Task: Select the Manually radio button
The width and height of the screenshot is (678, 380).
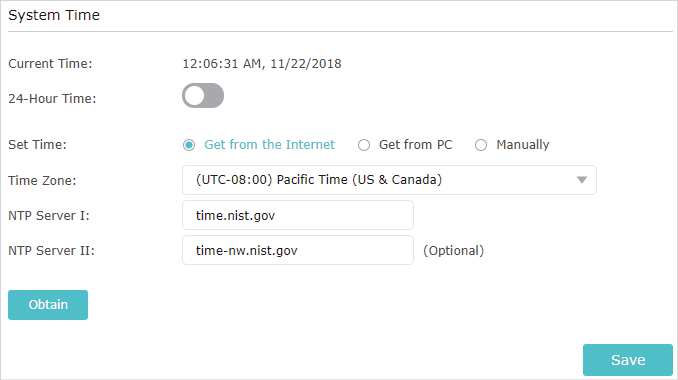Action: [481, 145]
